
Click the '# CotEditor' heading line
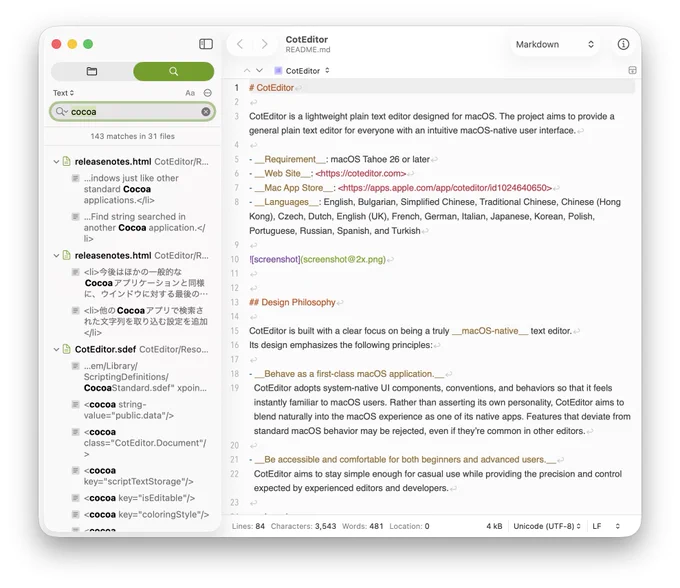[271, 88]
